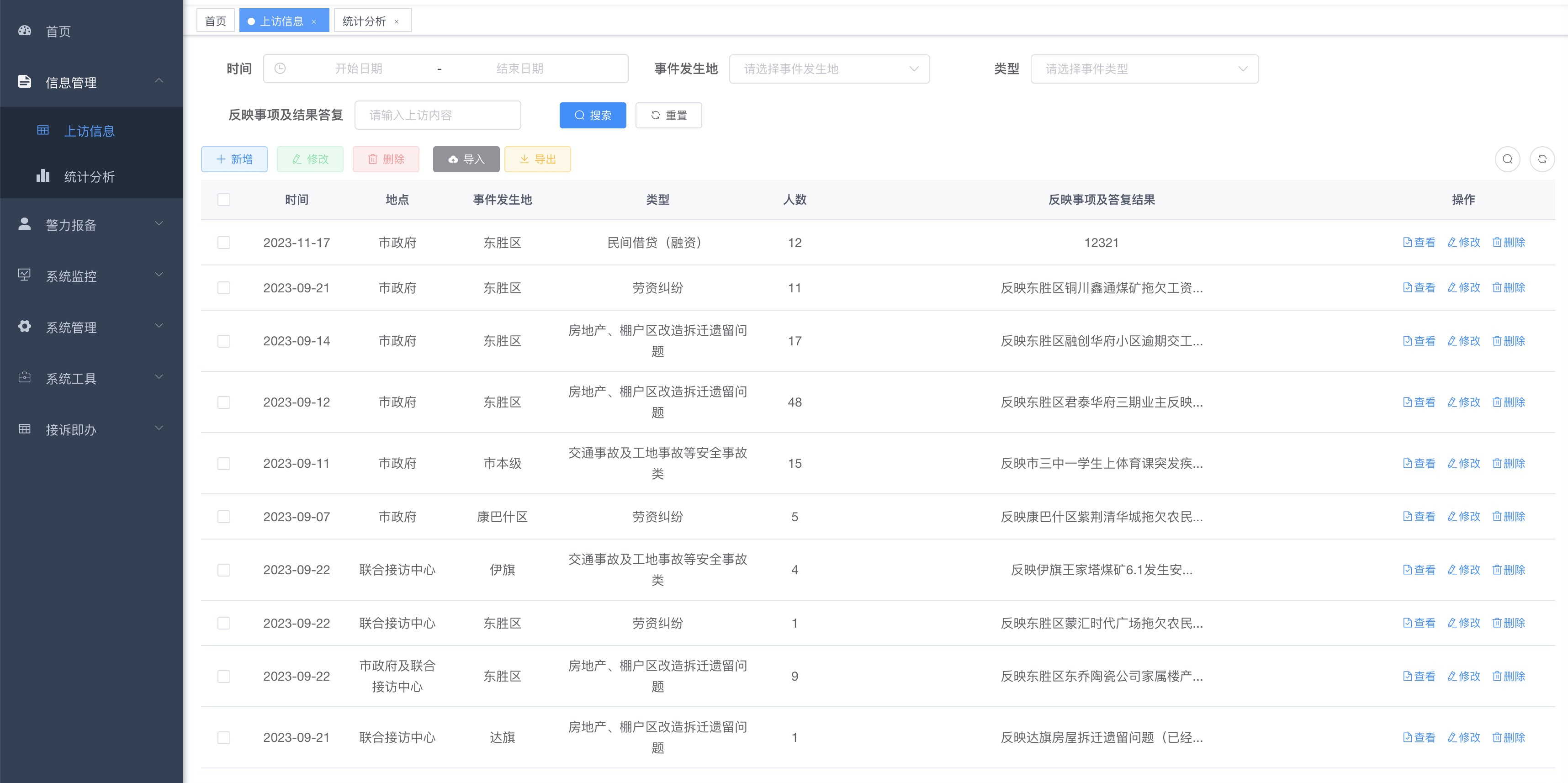1568x783 pixels.
Task: Click the blue 搜索 button
Action: point(593,115)
